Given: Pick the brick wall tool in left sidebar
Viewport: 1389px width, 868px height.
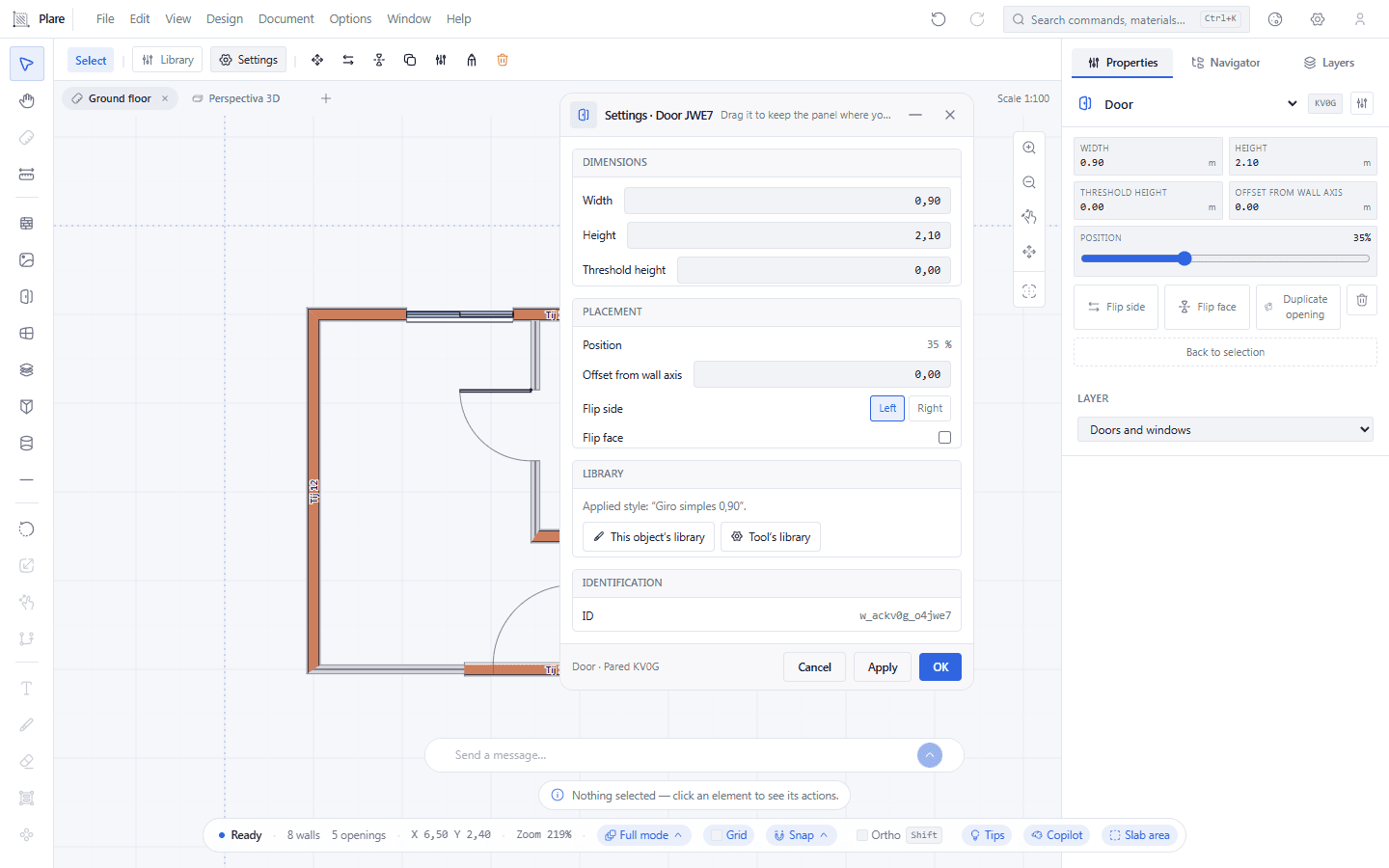Looking at the screenshot, I should [27, 223].
